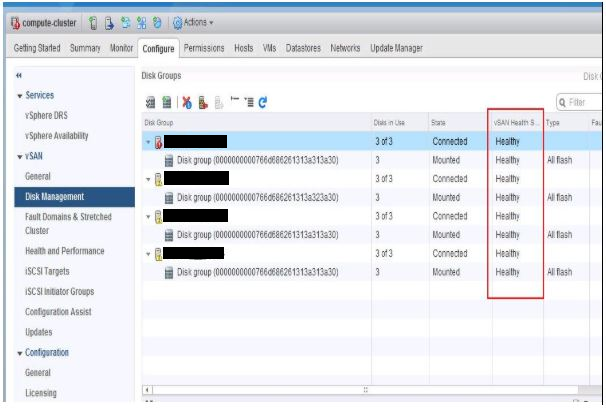This screenshot has height=408, width=606.
Task: Click the New Resource Pool toolbar icon
Action: 141,23
